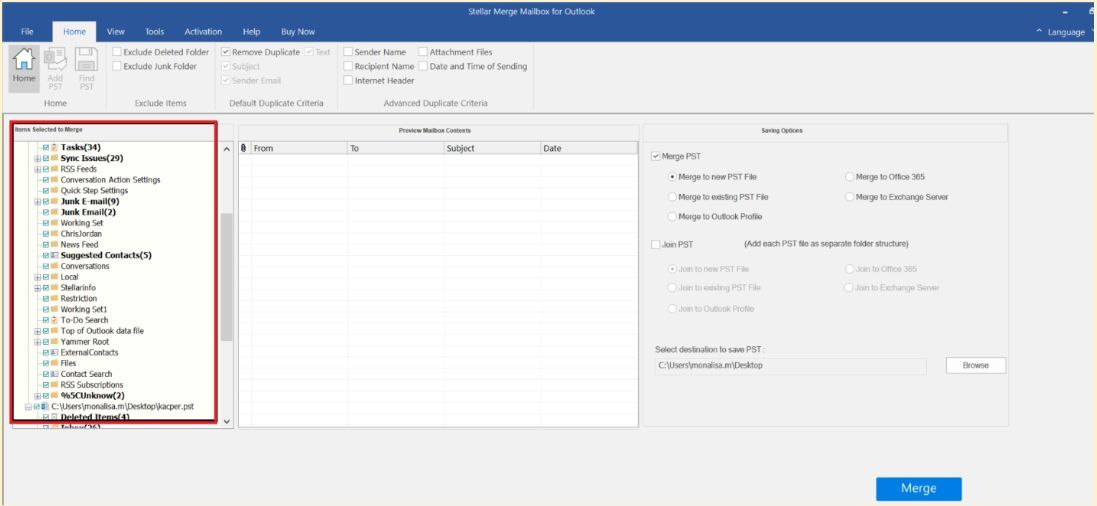Open the File menu
Viewport: 1097px width, 506px height.
click(27, 31)
